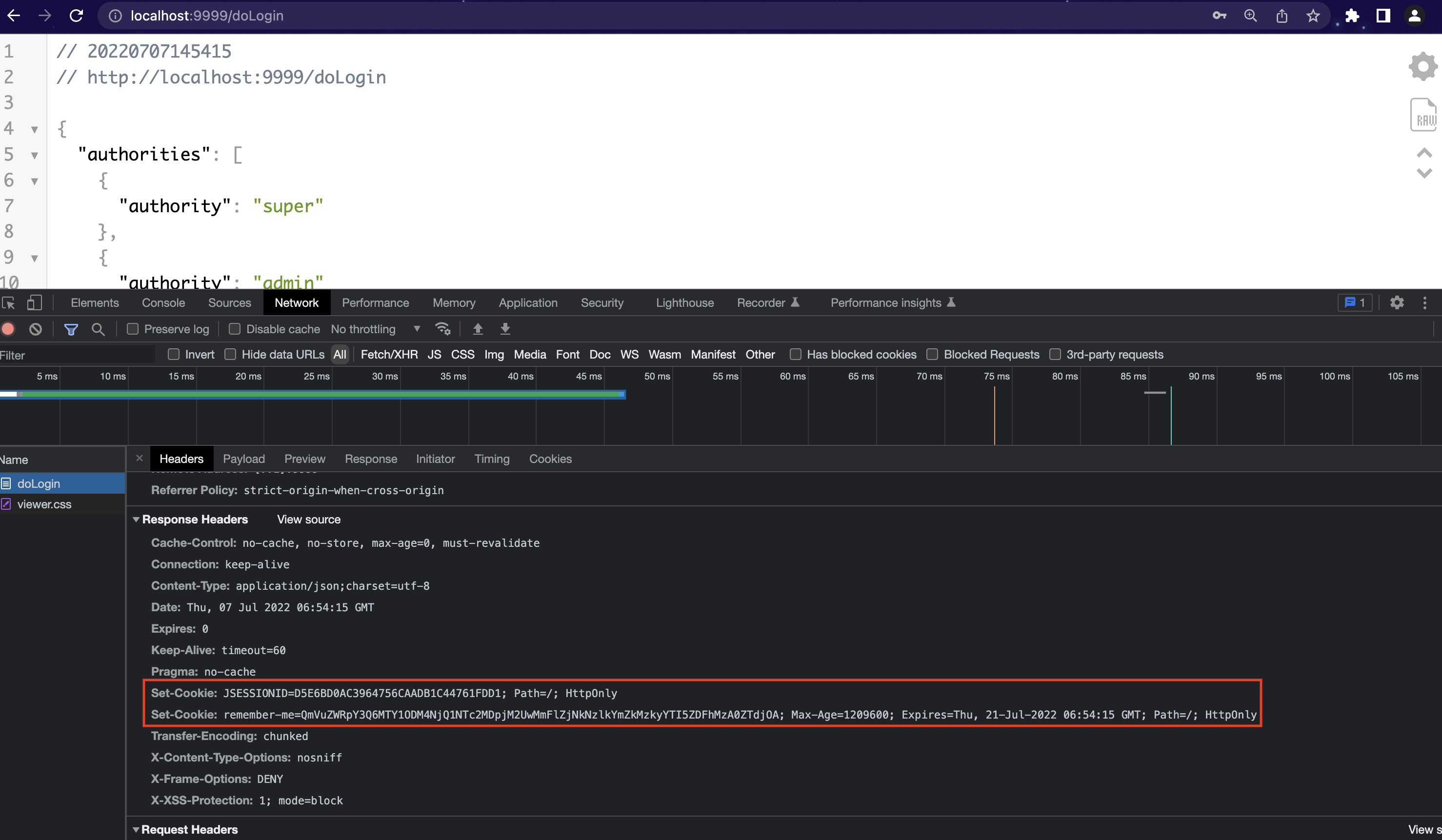Switch to the Console panel
This screenshot has width=1442, height=840.
click(x=163, y=303)
